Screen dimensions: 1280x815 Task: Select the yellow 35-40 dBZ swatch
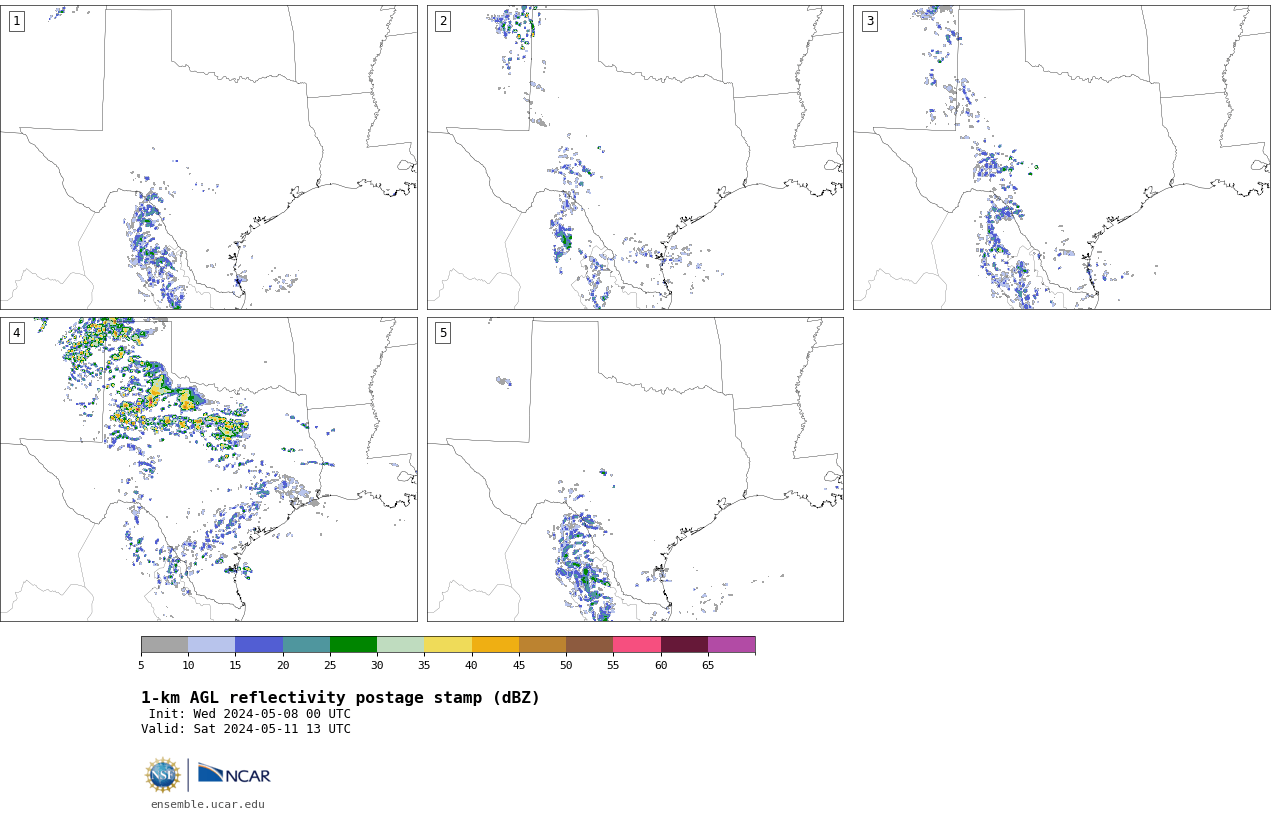448,644
